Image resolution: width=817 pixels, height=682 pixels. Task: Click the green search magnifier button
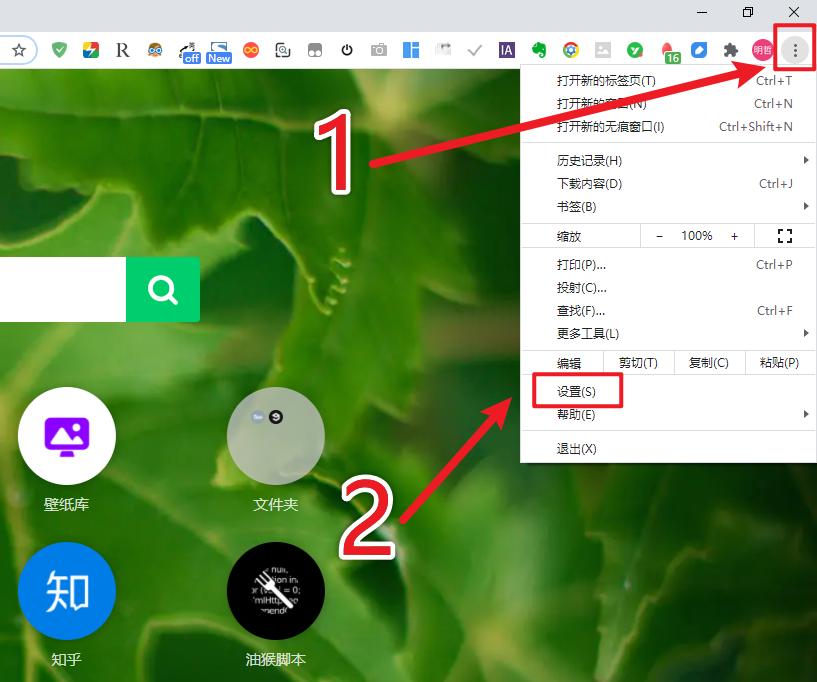pyautogui.click(x=163, y=289)
